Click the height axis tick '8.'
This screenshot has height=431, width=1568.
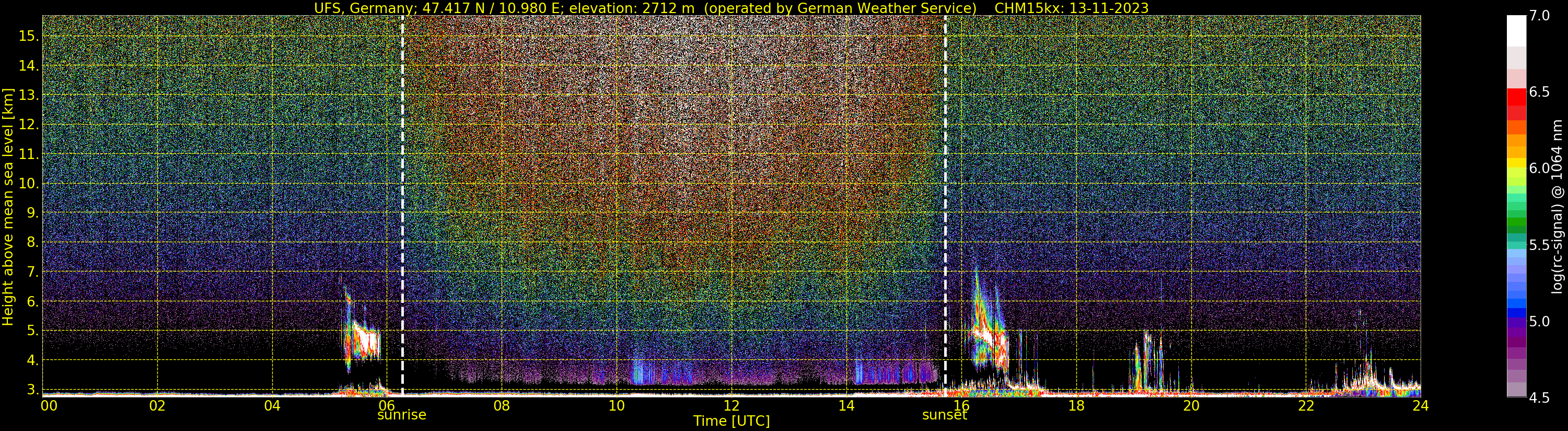pyautogui.click(x=32, y=242)
